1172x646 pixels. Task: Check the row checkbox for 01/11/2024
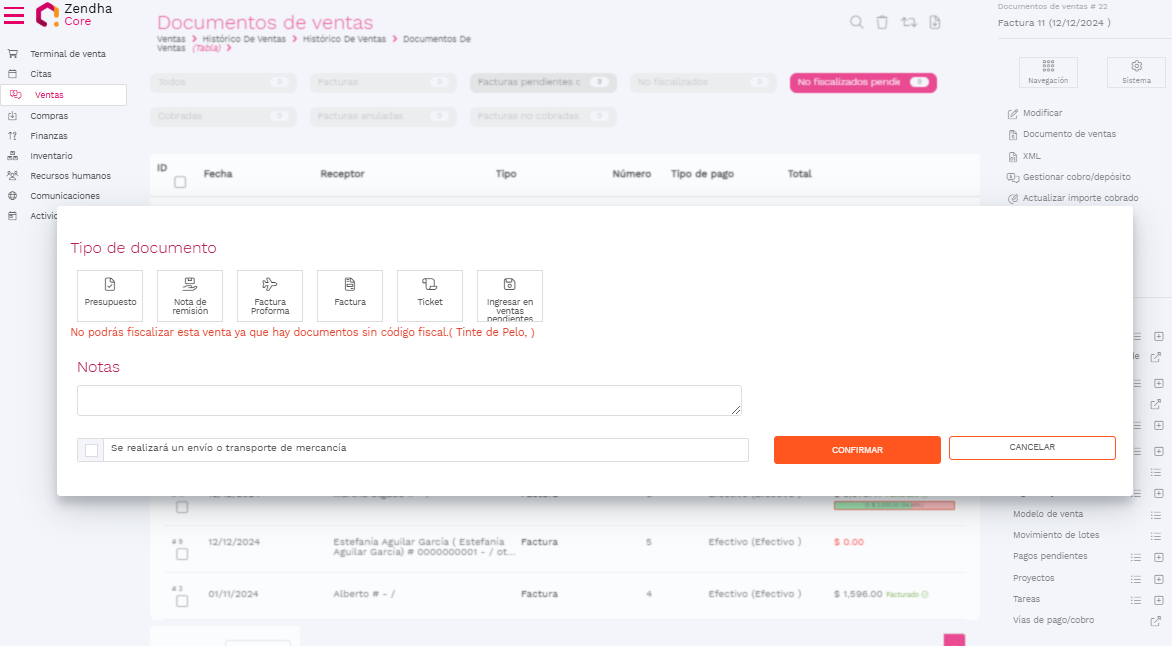click(182, 601)
